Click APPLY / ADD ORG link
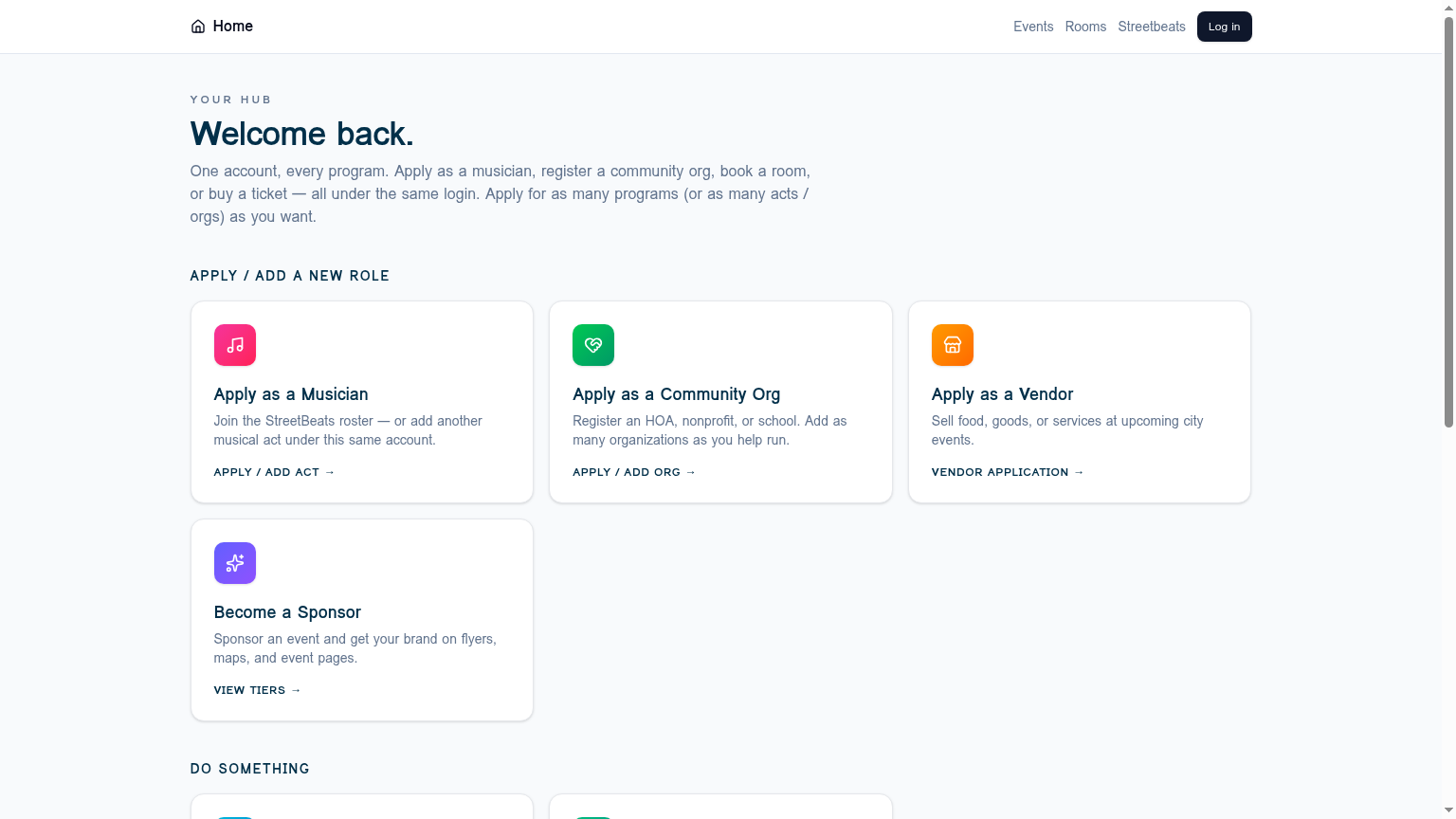 634,472
